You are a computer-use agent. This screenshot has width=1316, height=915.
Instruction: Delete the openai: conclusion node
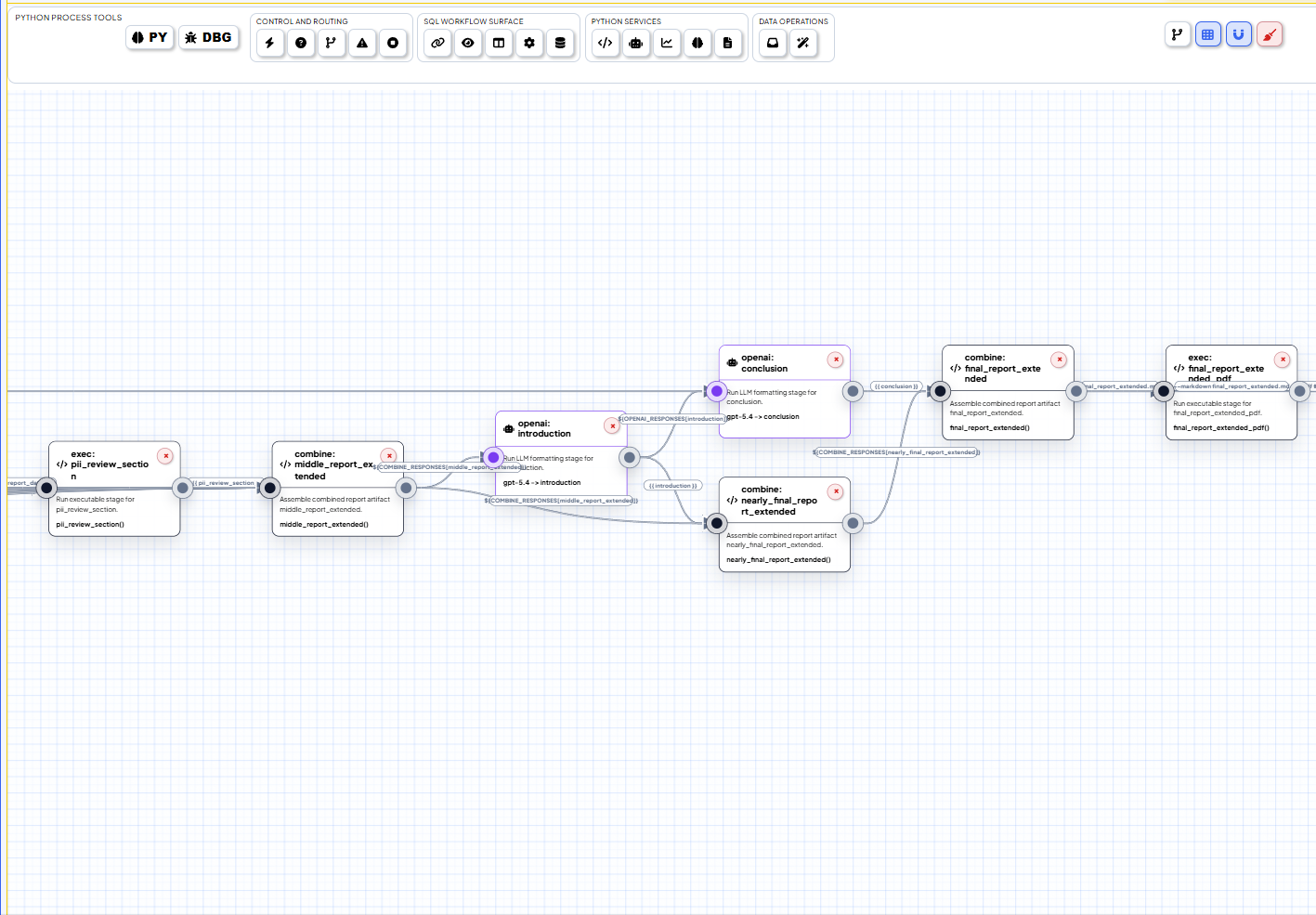click(835, 359)
